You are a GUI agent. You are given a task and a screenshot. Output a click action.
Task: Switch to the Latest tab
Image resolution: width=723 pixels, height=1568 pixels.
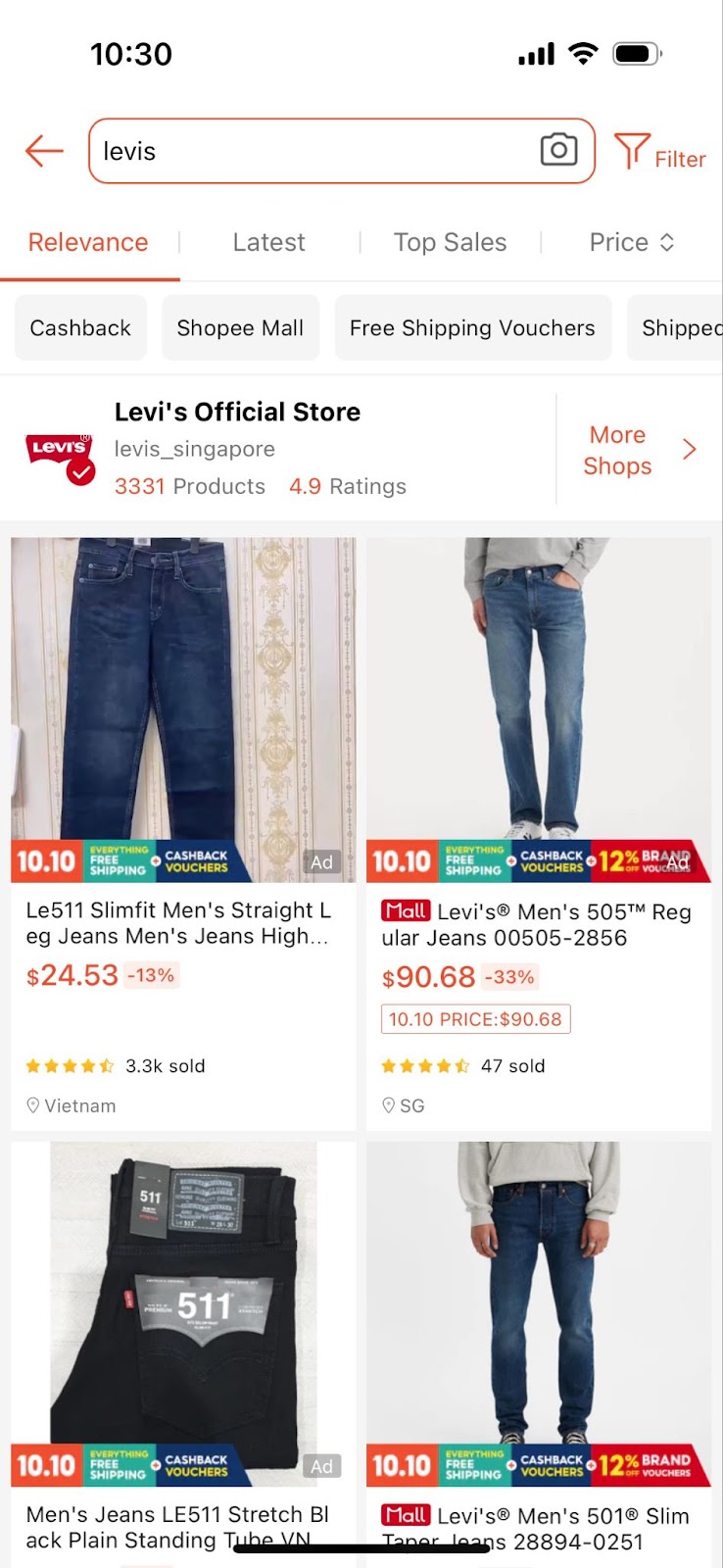pos(268,242)
